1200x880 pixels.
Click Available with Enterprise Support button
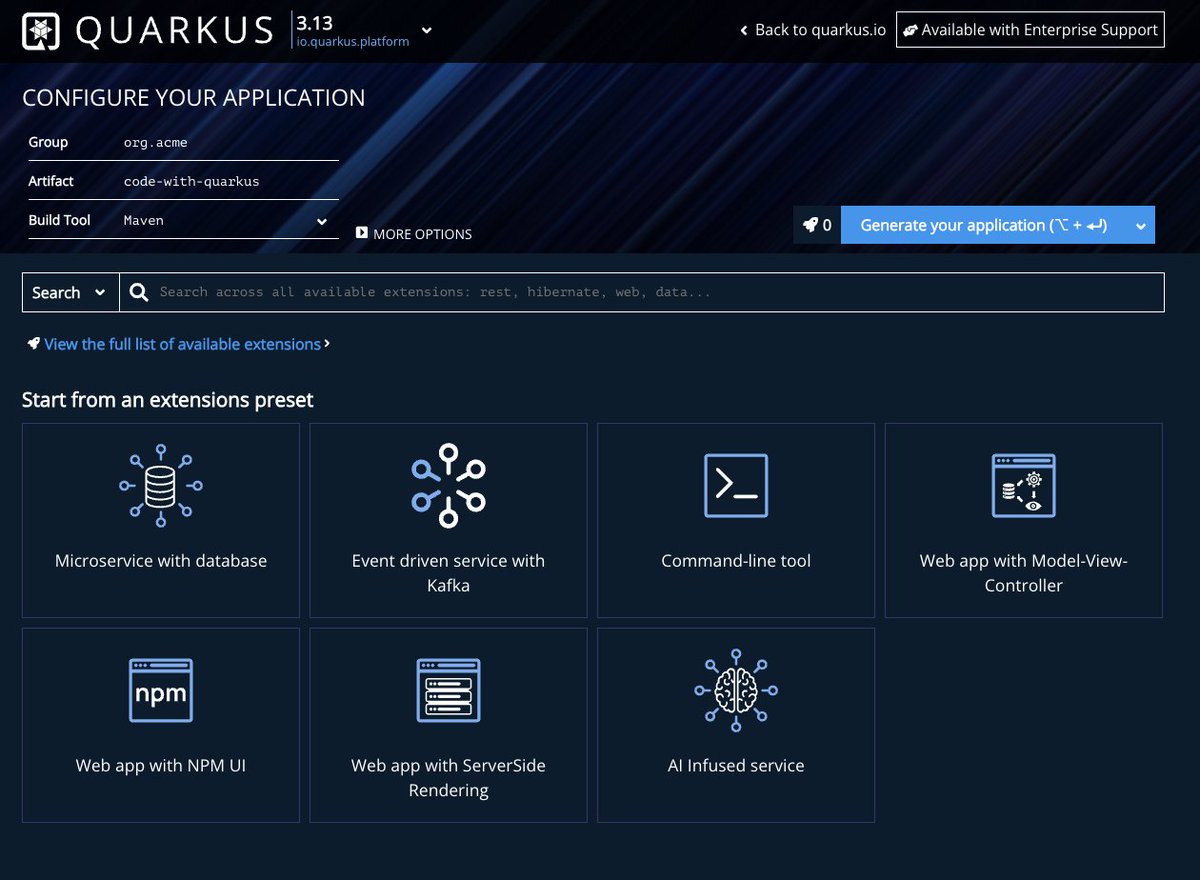(1030, 30)
